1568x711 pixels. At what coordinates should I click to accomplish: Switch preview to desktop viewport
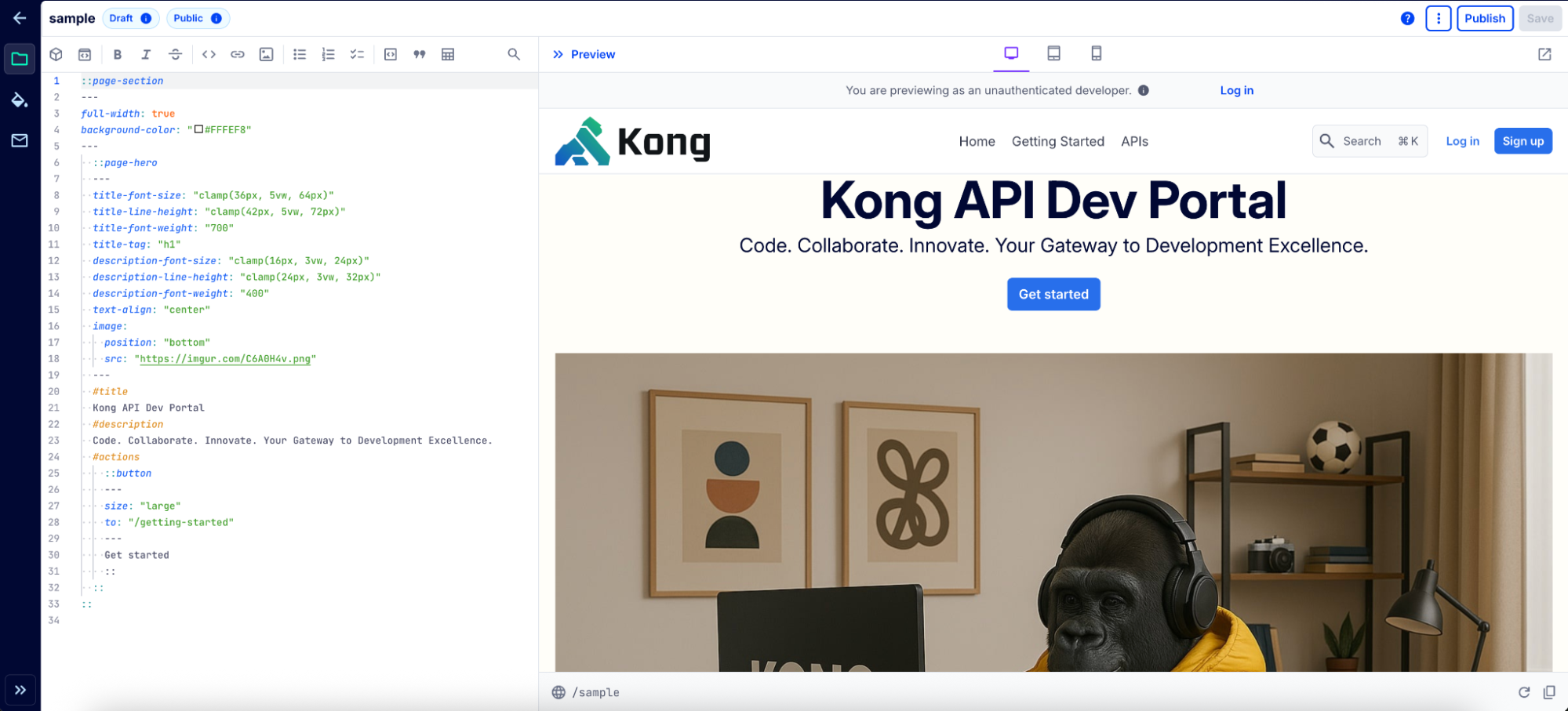pyautogui.click(x=1011, y=53)
